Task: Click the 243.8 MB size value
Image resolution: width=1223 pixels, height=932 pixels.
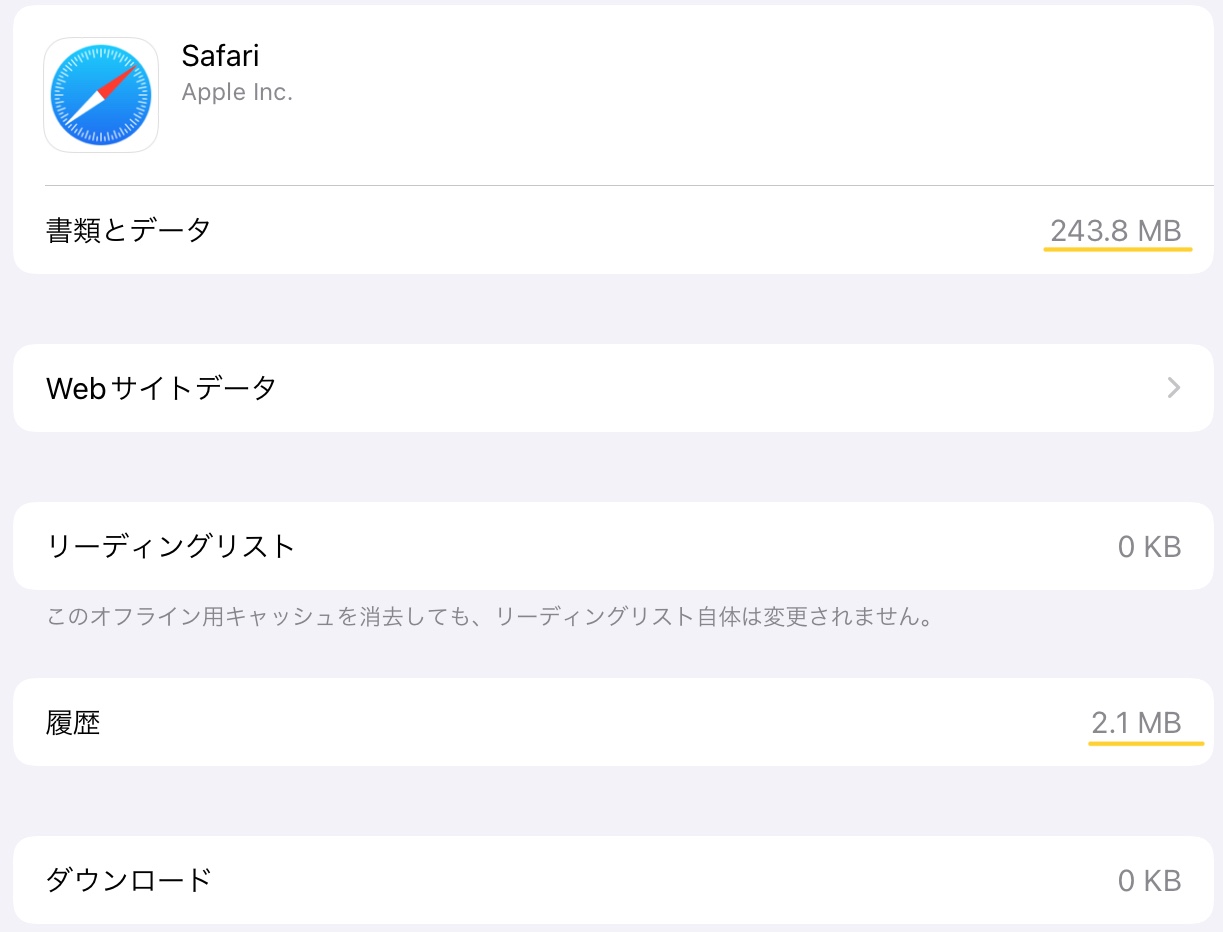Action: pyautogui.click(x=1115, y=231)
